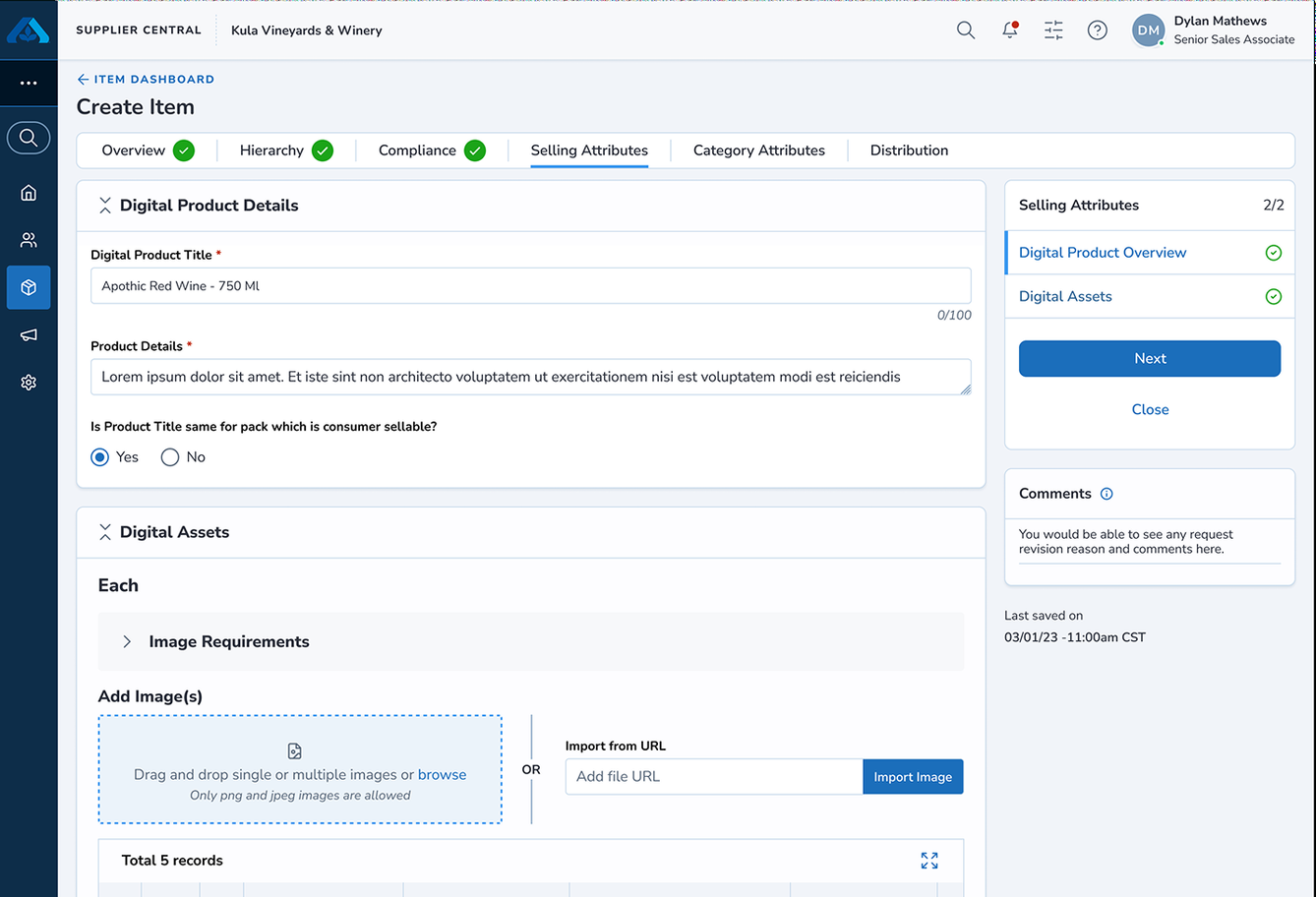Click the Total 5 records label

point(172,861)
